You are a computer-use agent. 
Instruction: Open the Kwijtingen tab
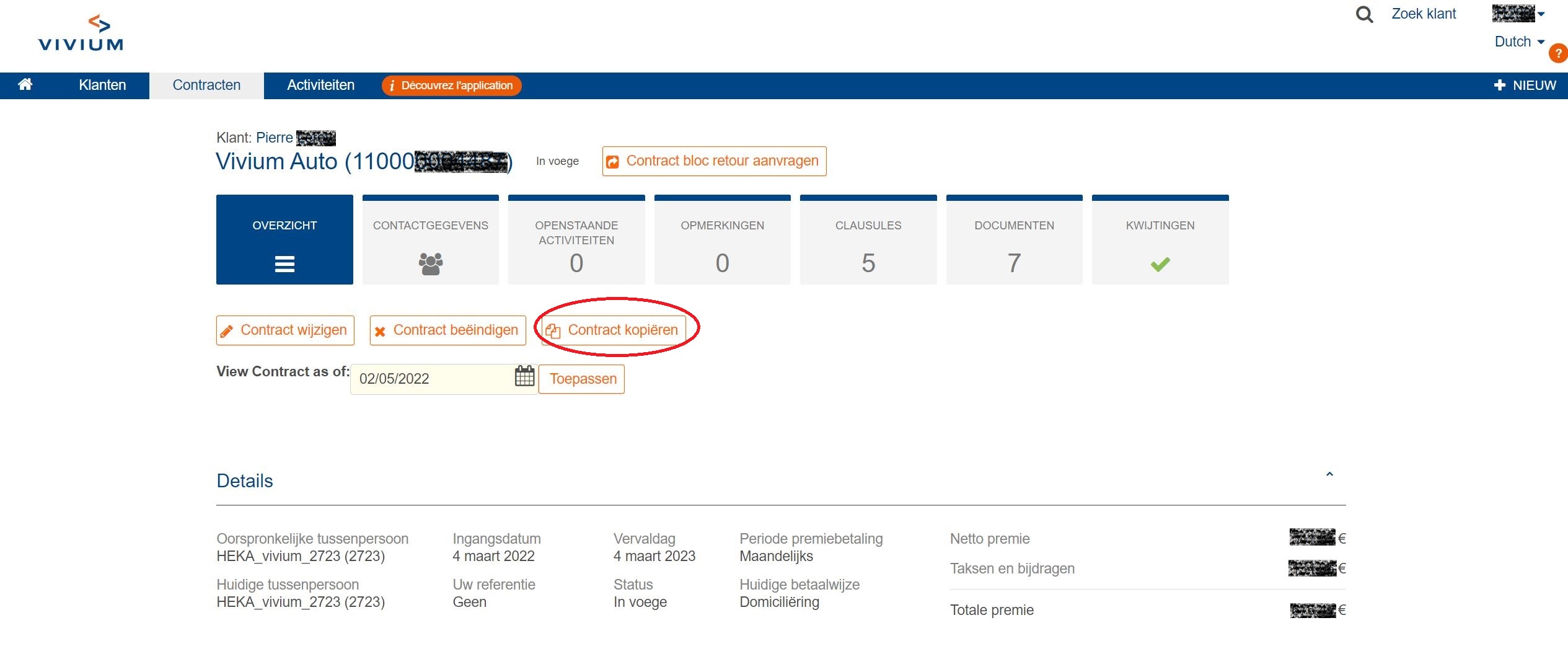click(1160, 239)
